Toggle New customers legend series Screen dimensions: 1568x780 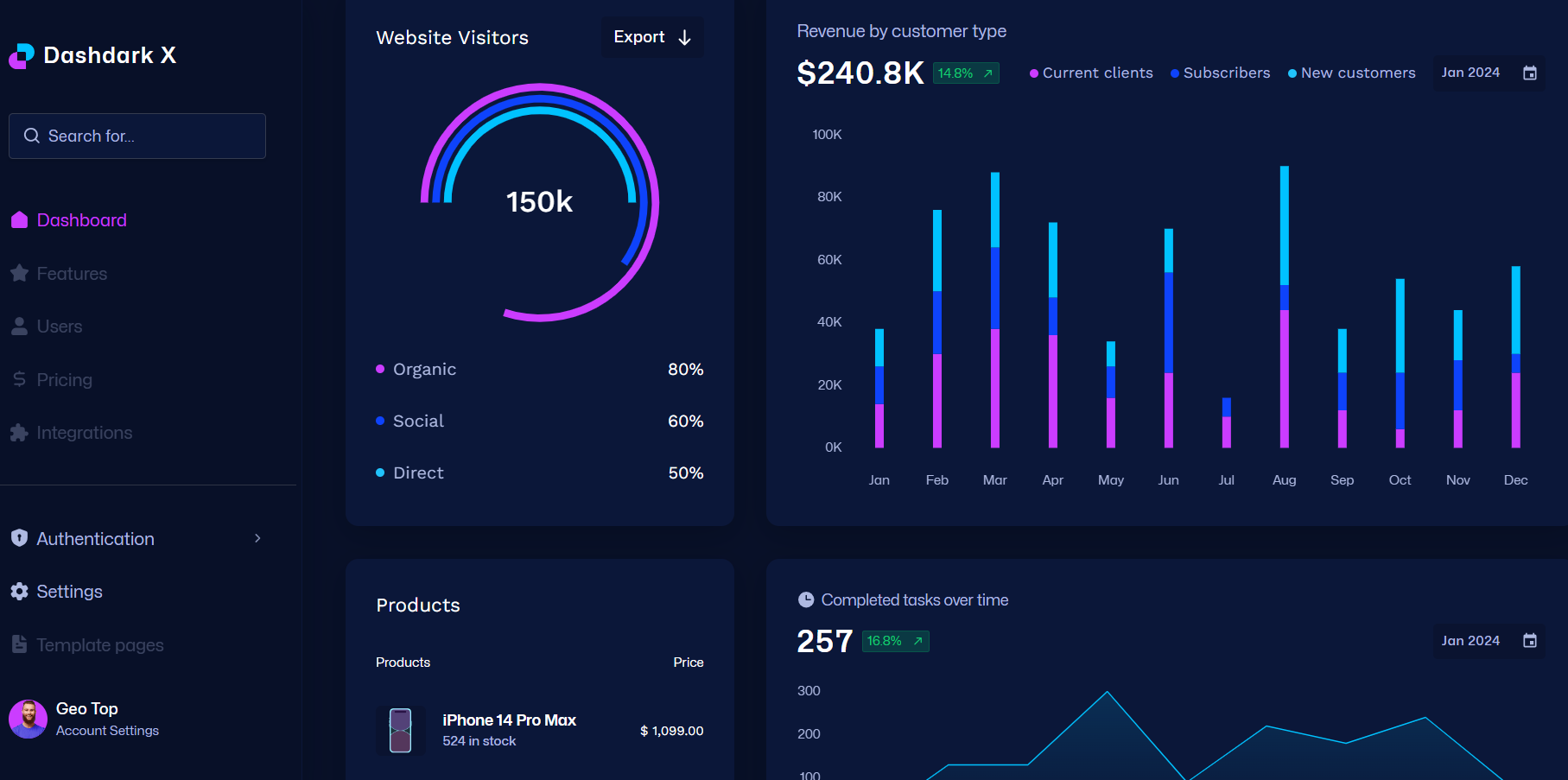click(1351, 73)
